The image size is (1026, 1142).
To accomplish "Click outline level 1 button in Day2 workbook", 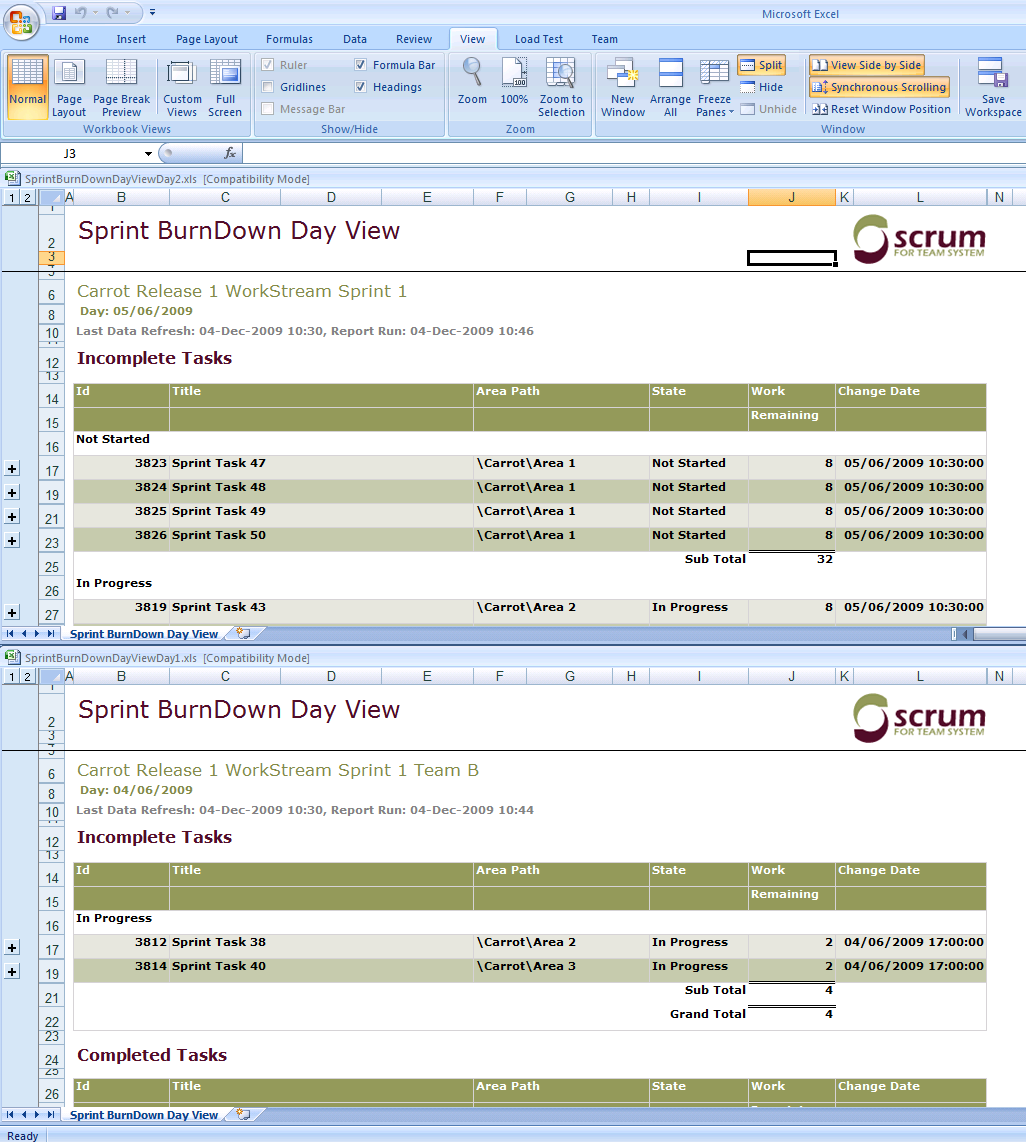I will 12,197.
